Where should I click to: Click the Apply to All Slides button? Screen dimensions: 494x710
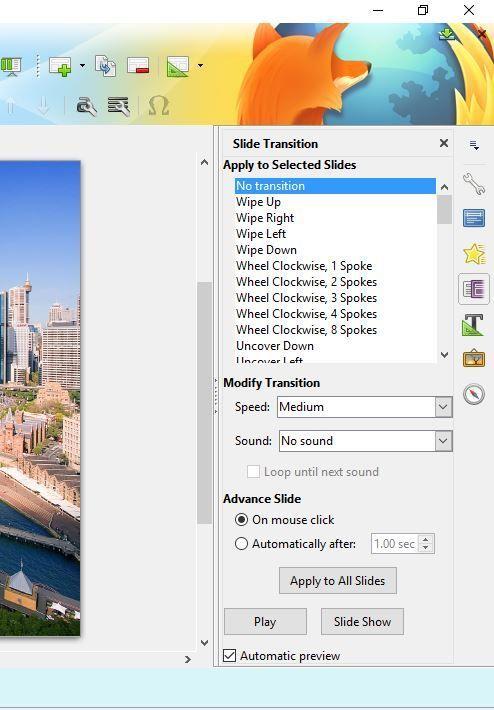pyautogui.click(x=338, y=580)
